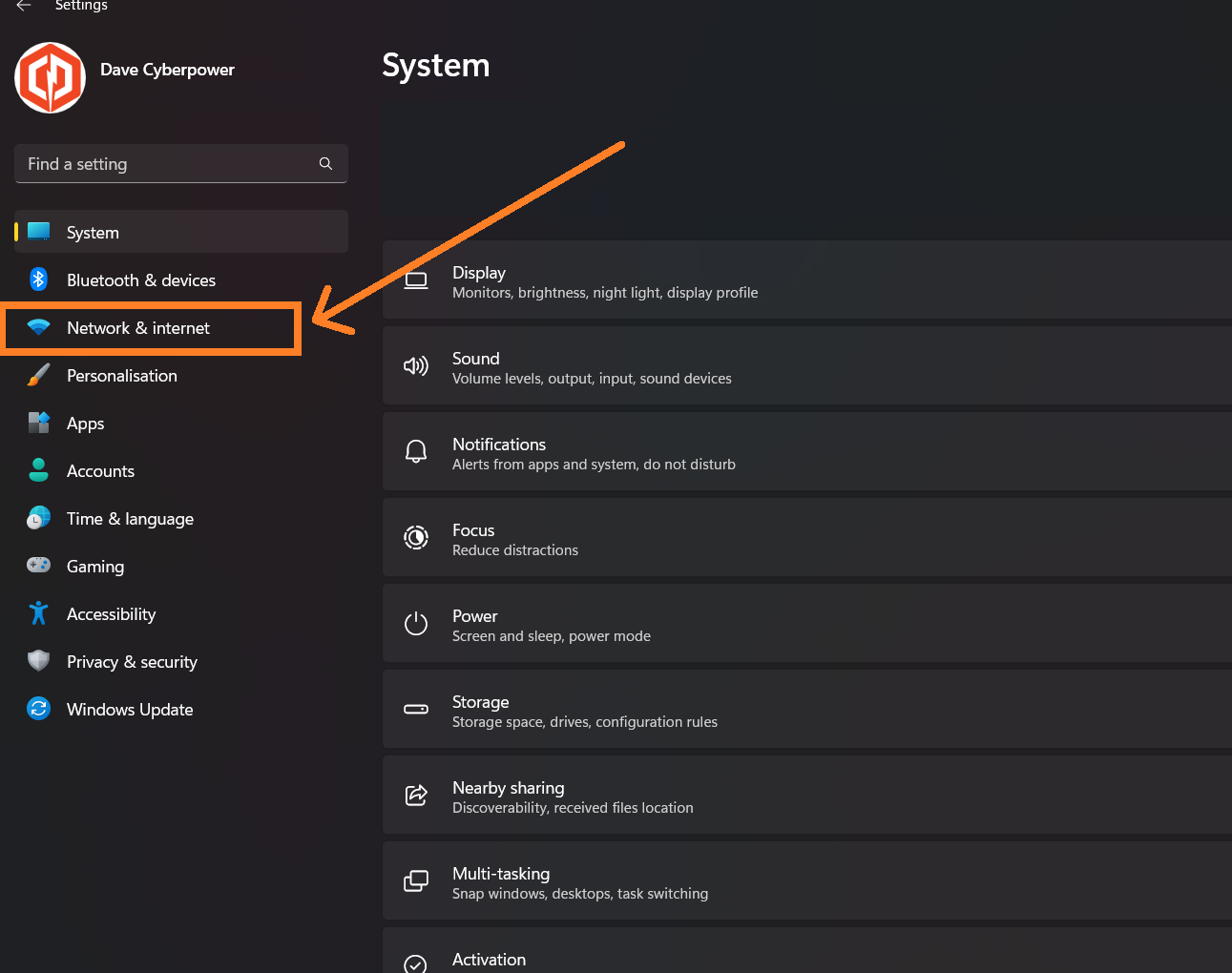Open the Network & internet section

[x=138, y=328]
